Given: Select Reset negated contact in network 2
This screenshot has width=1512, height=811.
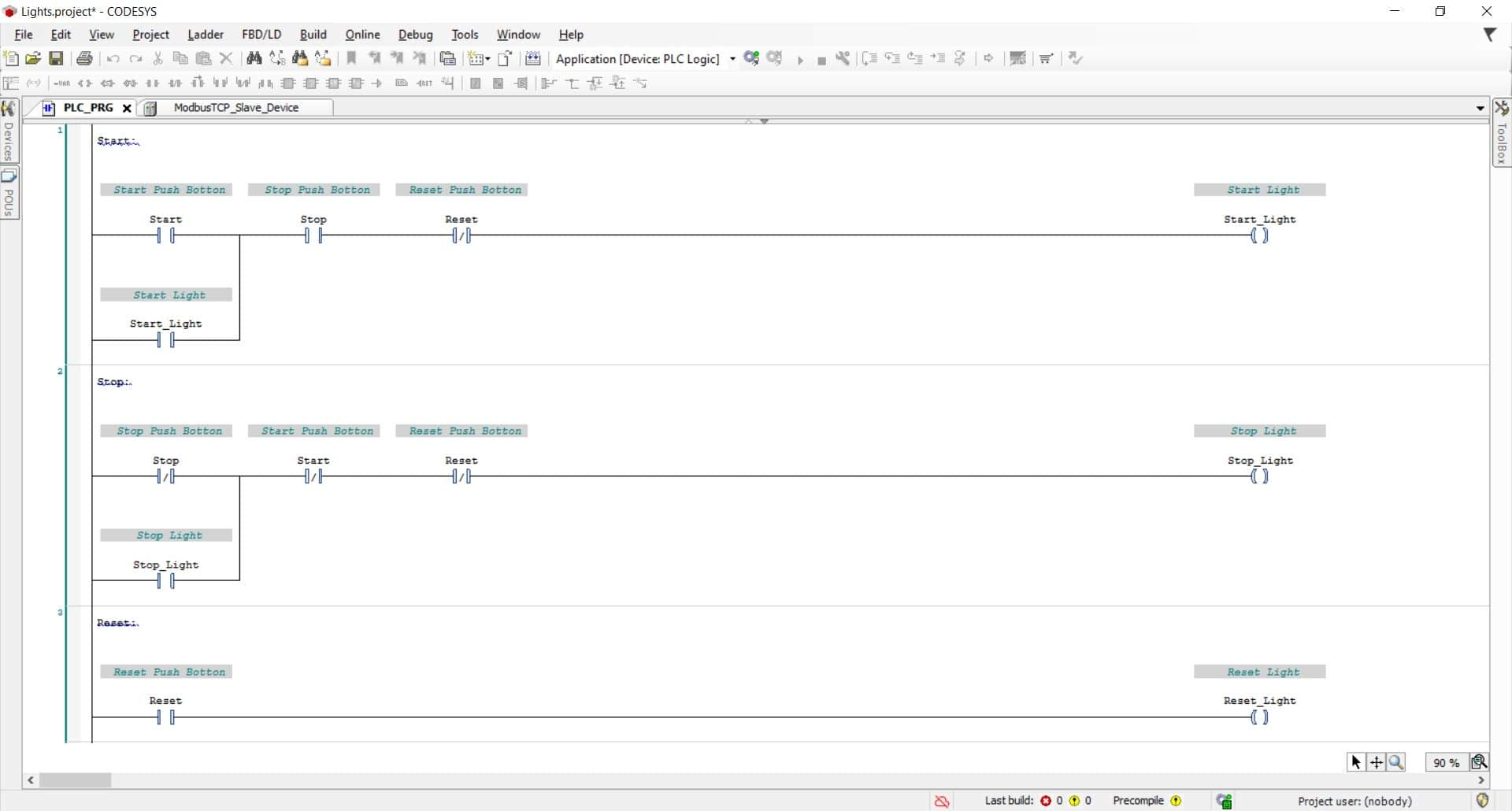Looking at the screenshot, I should pyautogui.click(x=461, y=476).
